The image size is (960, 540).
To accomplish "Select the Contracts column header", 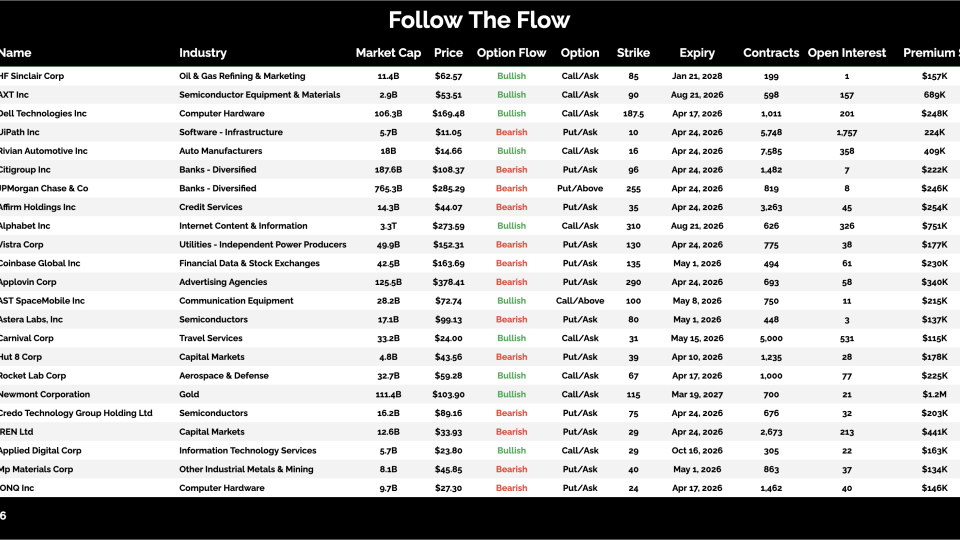I will [x=771, y=53].
